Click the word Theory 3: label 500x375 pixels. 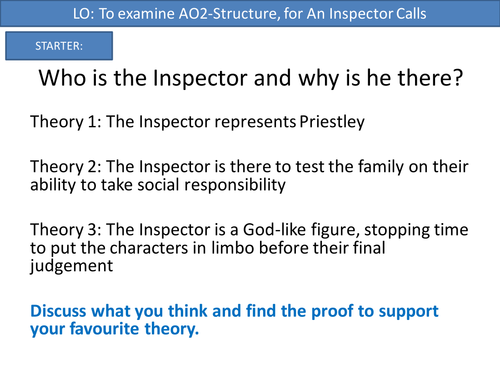click(66, 230)
